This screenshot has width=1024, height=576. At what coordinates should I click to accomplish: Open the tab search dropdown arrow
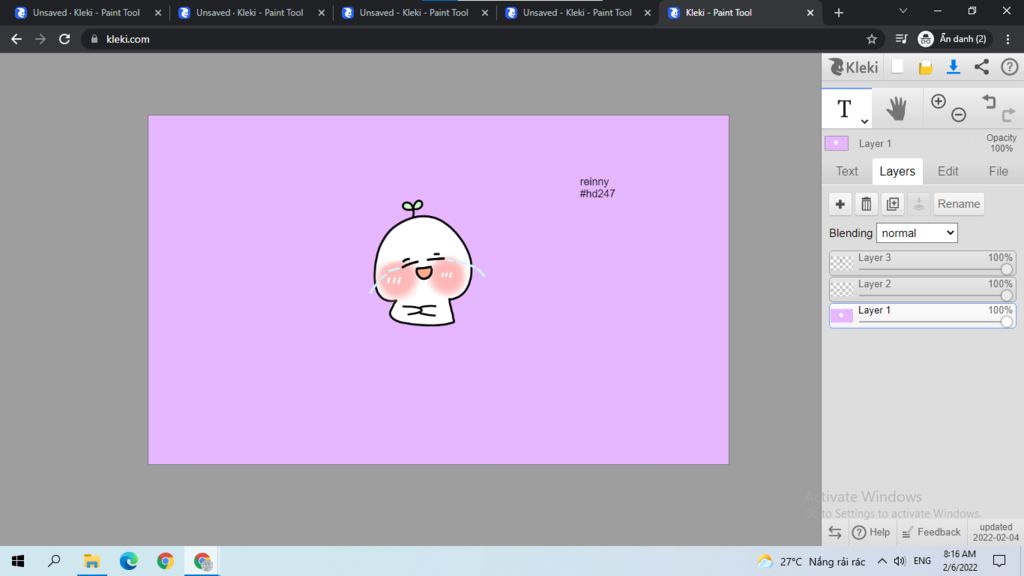click(x=903, y=11)
